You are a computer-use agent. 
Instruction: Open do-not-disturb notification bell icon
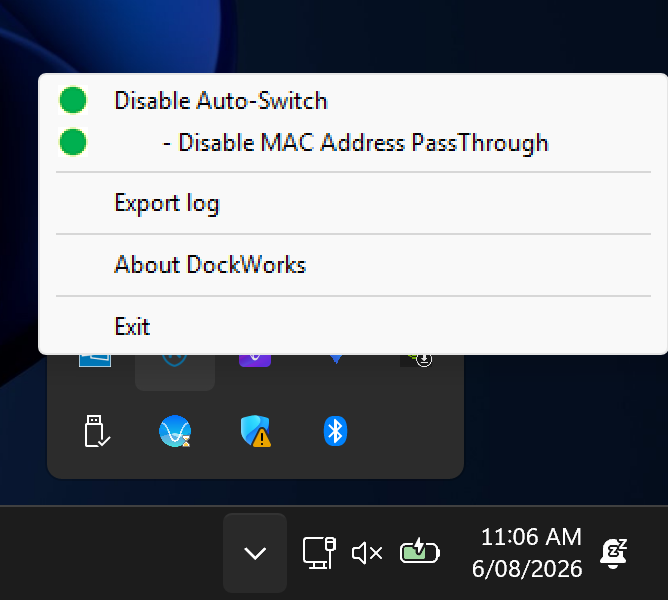(613, 553)
